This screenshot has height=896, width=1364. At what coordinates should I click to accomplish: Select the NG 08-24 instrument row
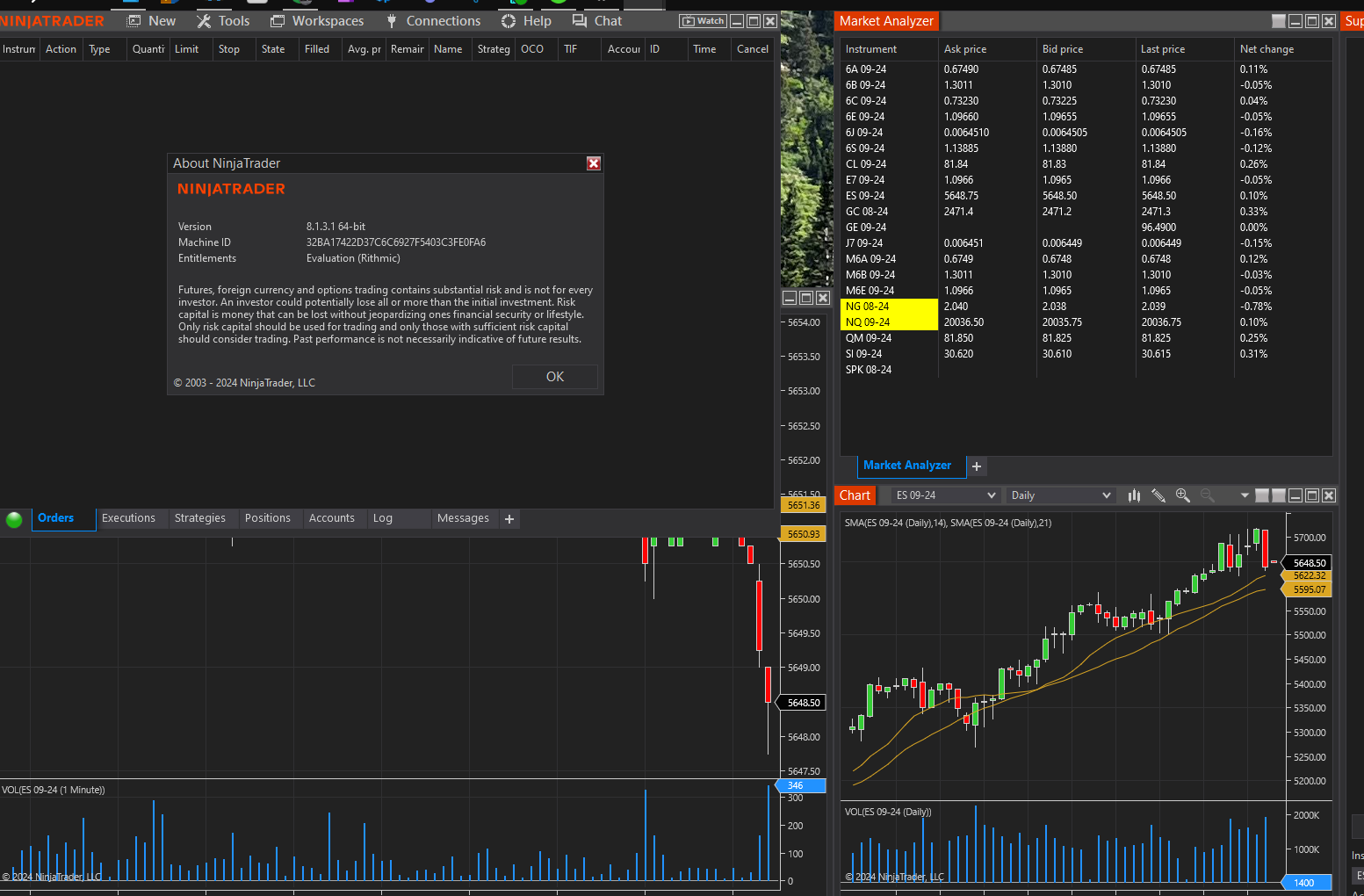tap(1086, 307)
